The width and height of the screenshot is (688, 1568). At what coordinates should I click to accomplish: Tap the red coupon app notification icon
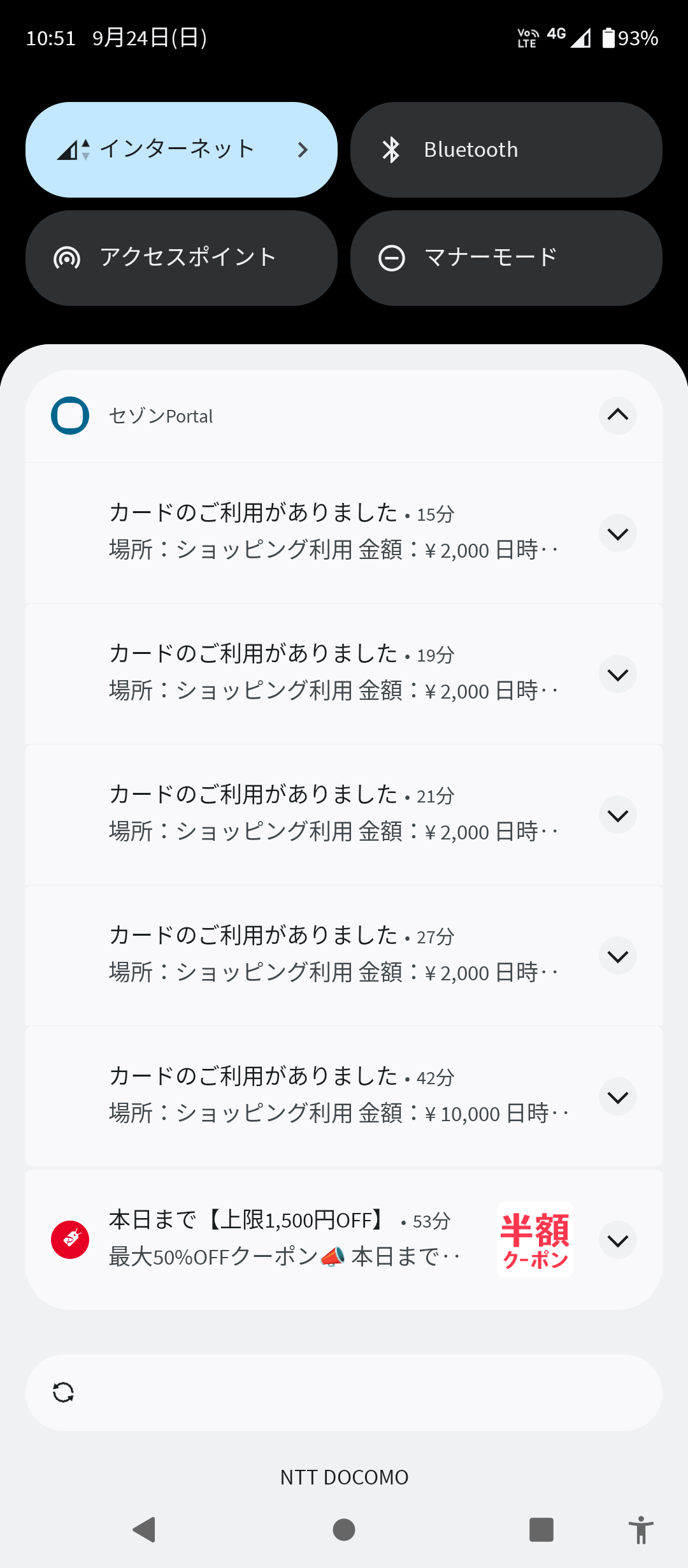[x=70, y=1240]
